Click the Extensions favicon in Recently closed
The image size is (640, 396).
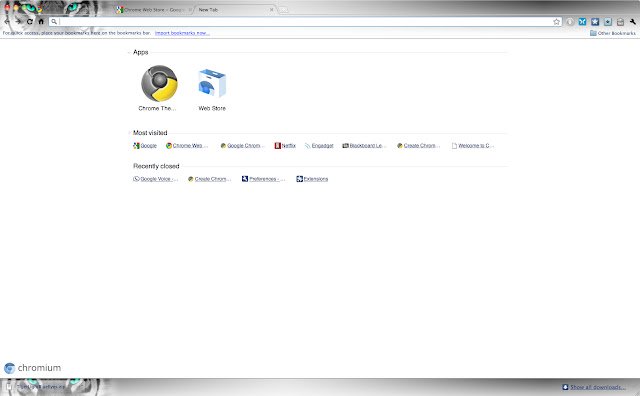point(300,179)
